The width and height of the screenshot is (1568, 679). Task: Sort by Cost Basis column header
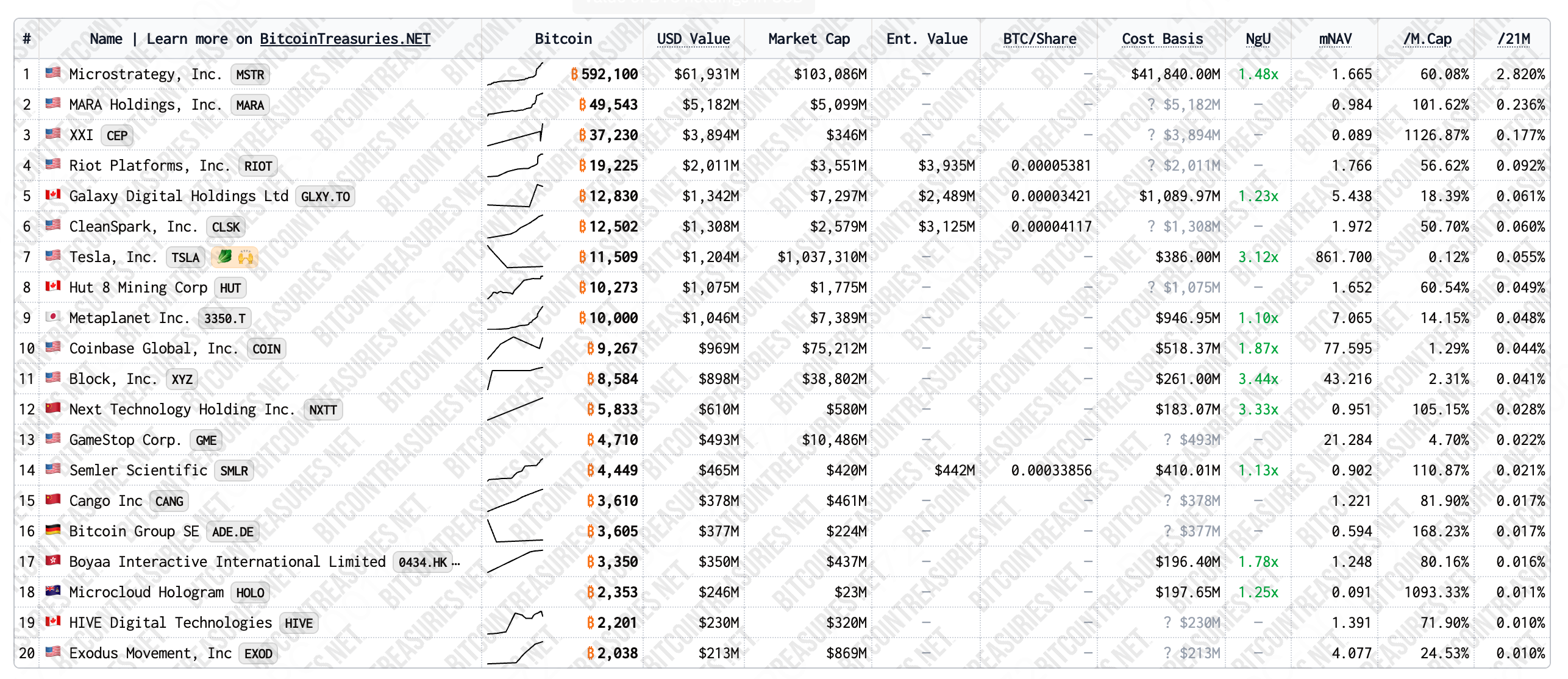click(1162, 39)
